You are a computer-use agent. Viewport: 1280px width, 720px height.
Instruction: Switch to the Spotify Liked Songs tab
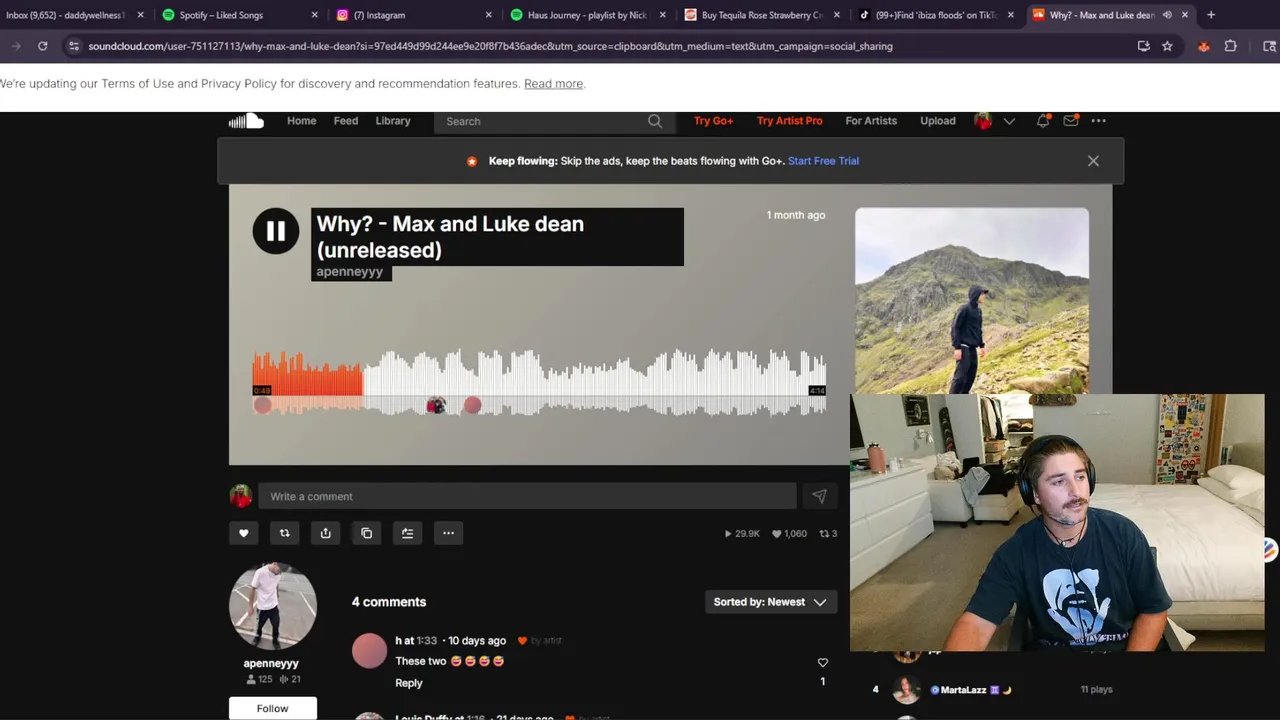click(x=238, y=15)
